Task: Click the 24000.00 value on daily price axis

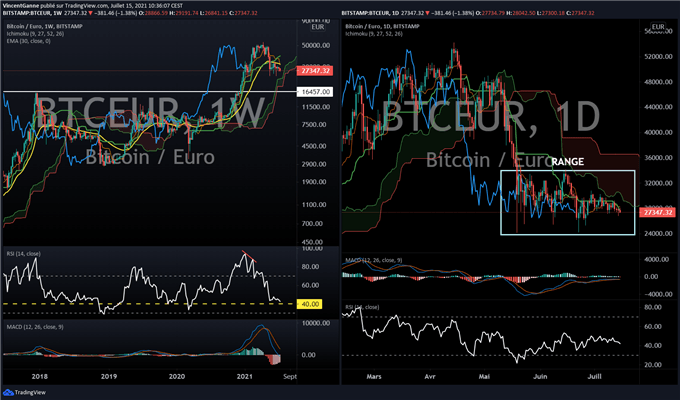Action: (x=658, y=233)
